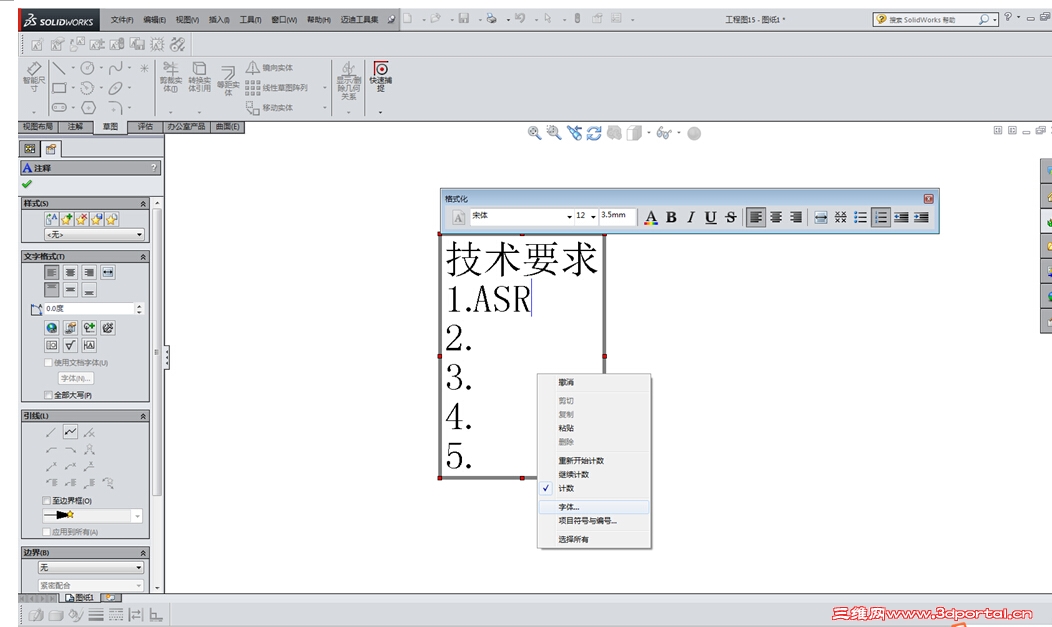Select the Rectangle sketch tool

pyautogui.click(x=59, y=88)
